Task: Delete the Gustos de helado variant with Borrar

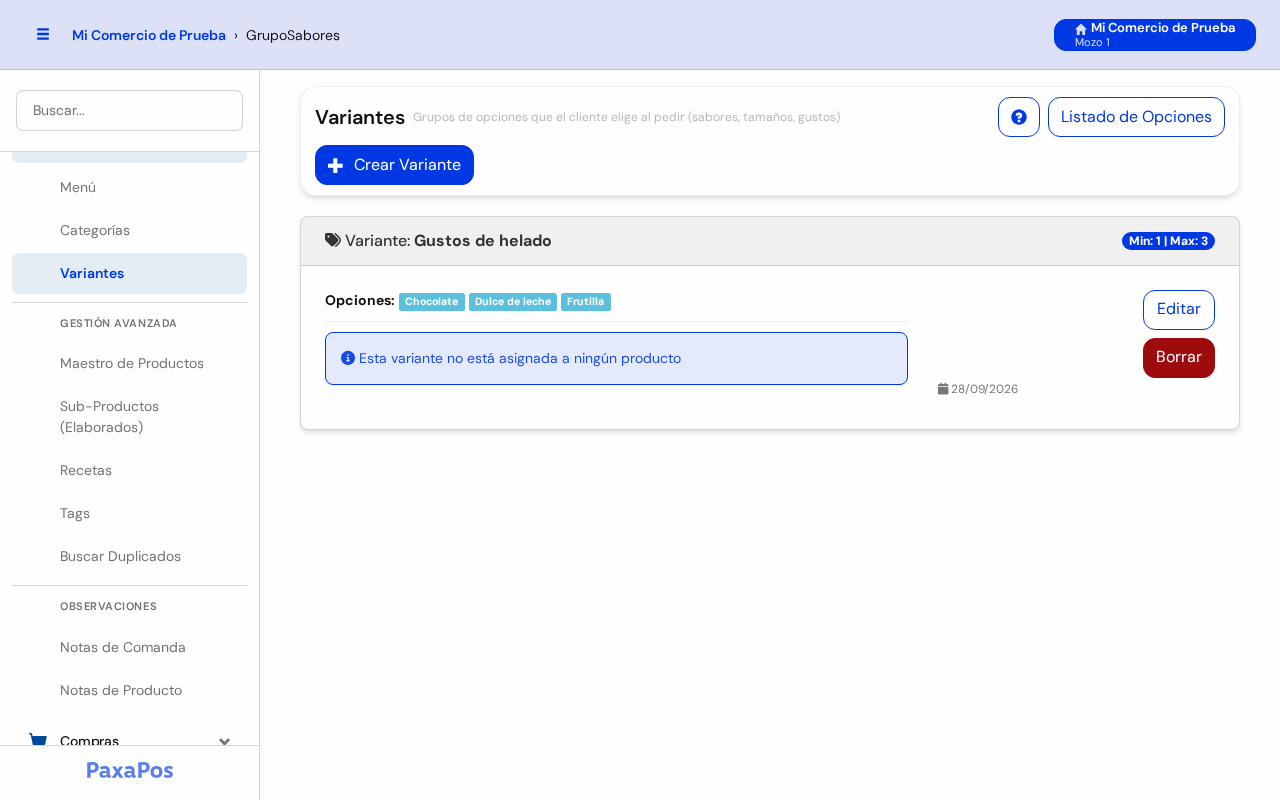Action: coord(1179,358)
